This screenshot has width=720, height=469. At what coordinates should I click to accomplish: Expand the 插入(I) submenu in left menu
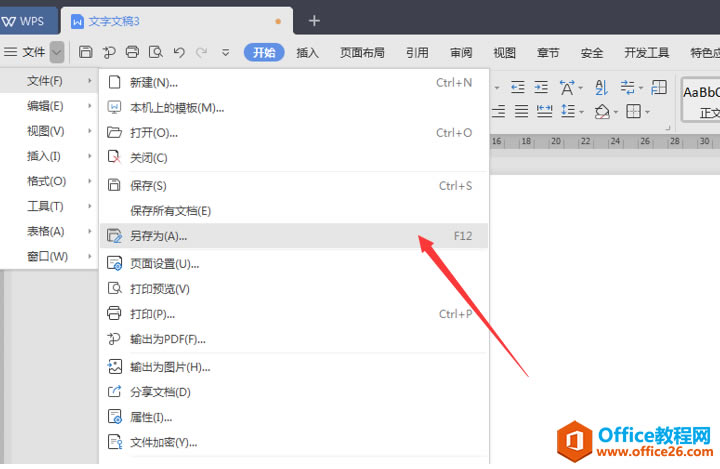coord(49,156)
